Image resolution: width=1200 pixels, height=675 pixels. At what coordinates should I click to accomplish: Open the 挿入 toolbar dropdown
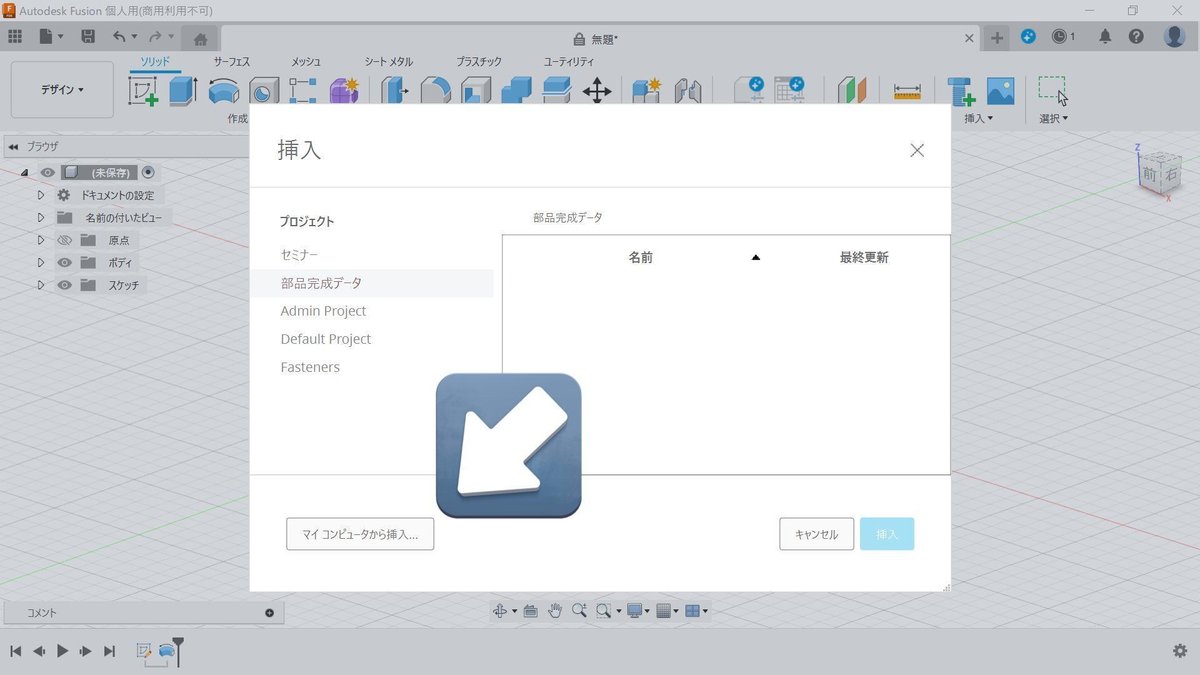[978, 118]
